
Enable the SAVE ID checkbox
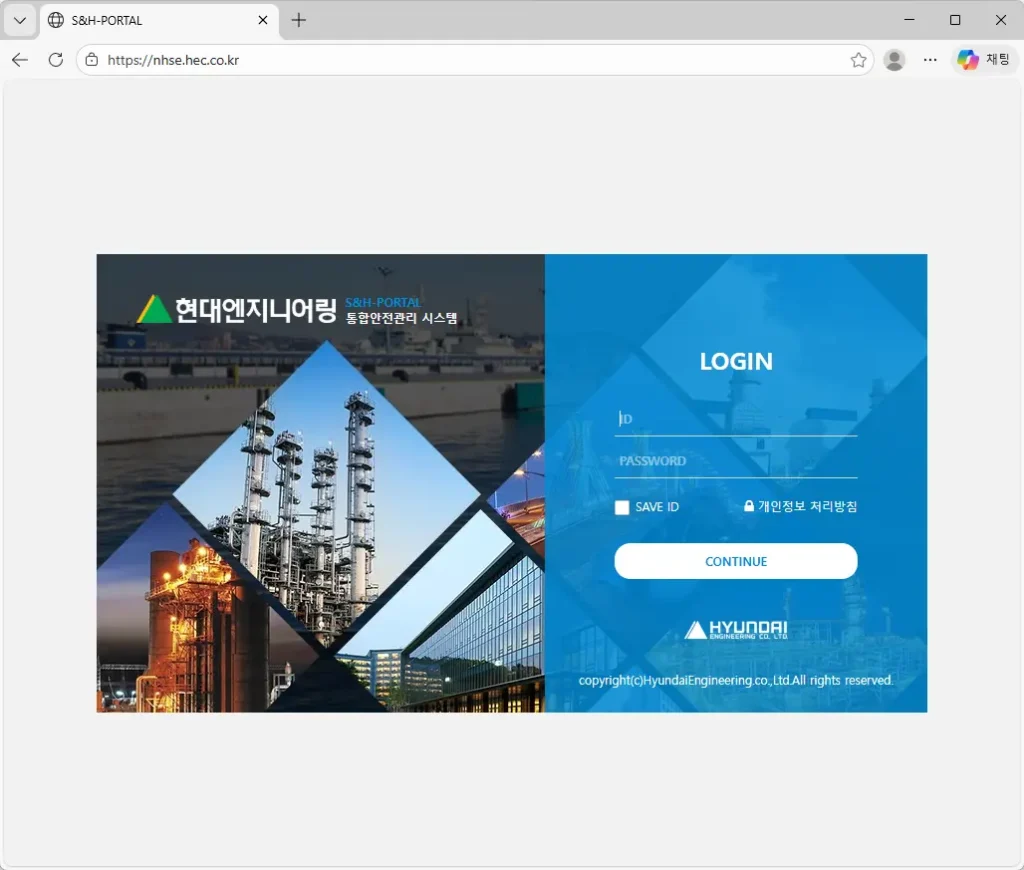tap(622, 508)
